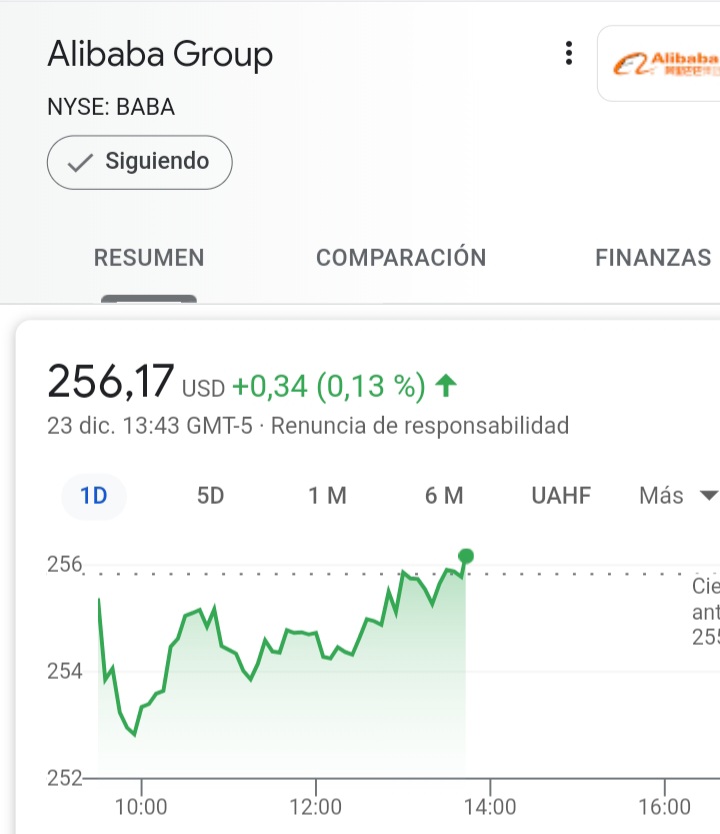This screenshot has height=834, width=720.
Task: Click the Alibaba logo thumbnail
Action: 659,63
